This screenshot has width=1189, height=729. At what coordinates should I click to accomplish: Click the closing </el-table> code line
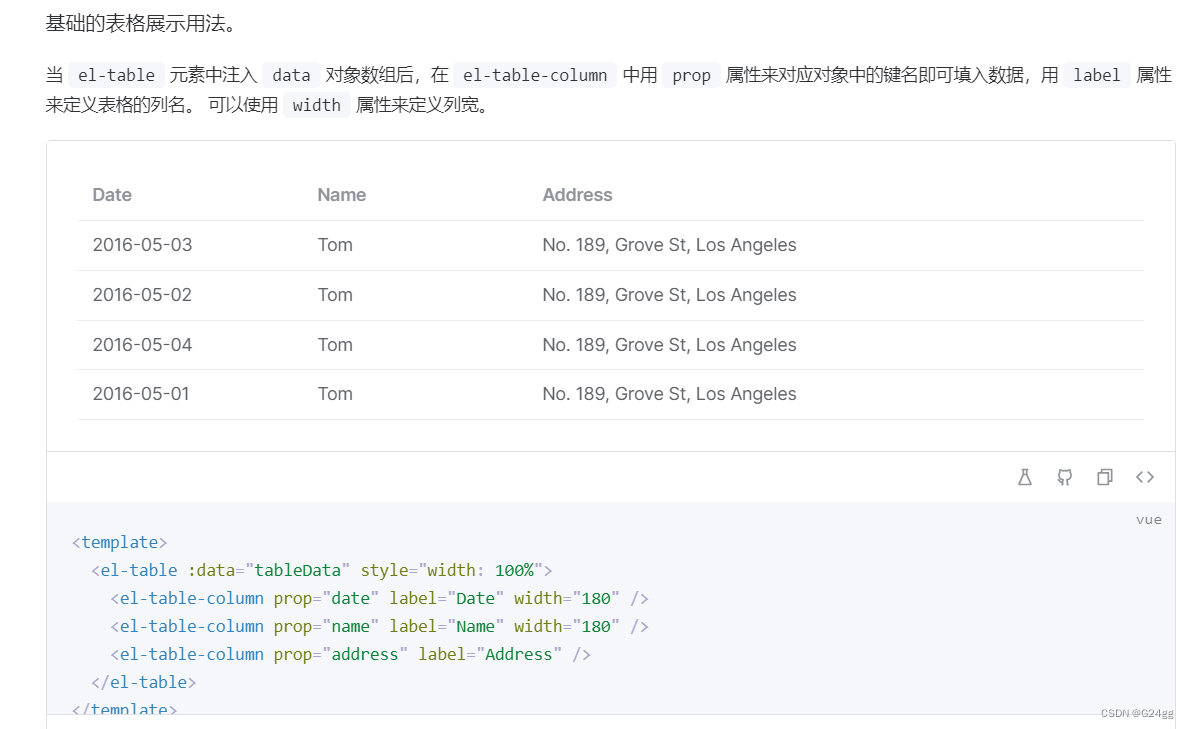143,683
